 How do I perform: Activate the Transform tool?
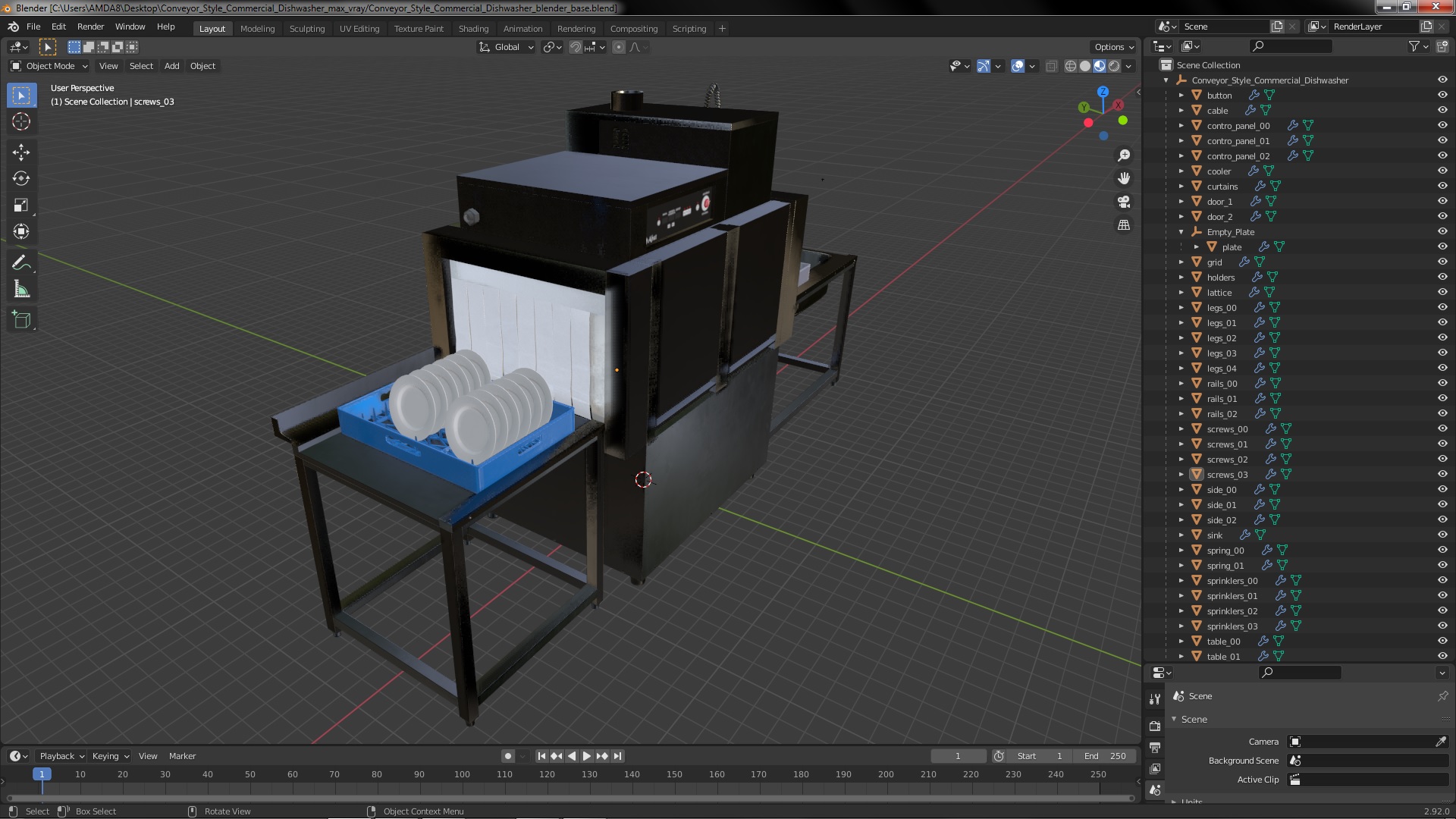[21, 231]
